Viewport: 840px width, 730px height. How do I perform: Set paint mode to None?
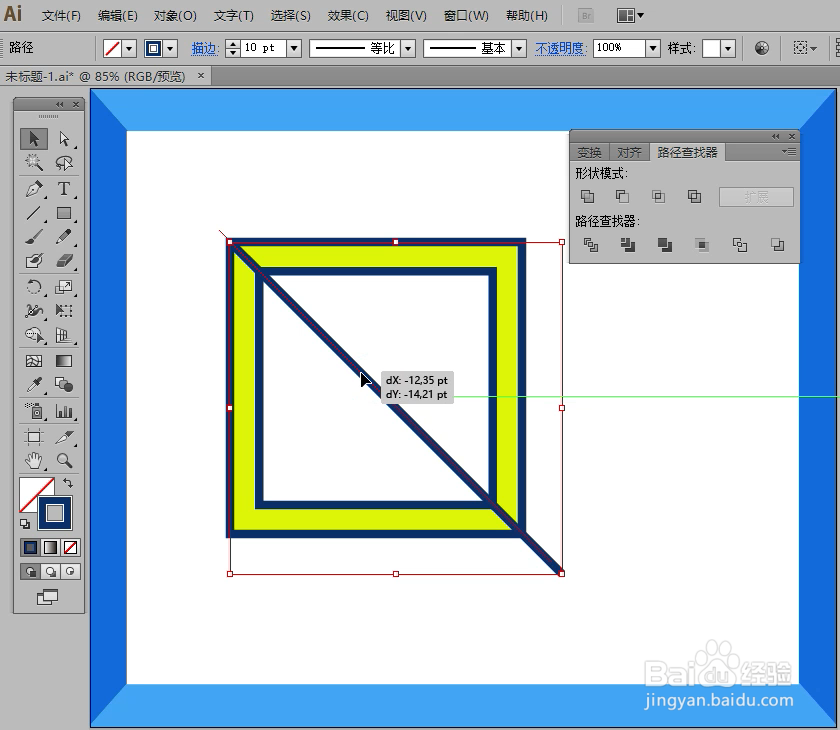coord(70,547)
